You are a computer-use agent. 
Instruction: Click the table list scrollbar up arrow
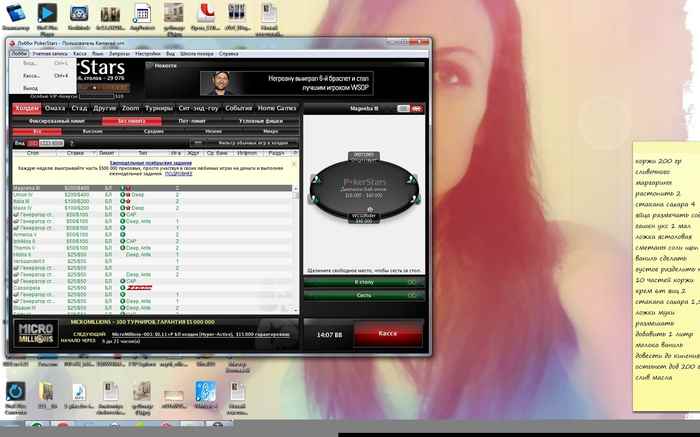click(295, 189)
